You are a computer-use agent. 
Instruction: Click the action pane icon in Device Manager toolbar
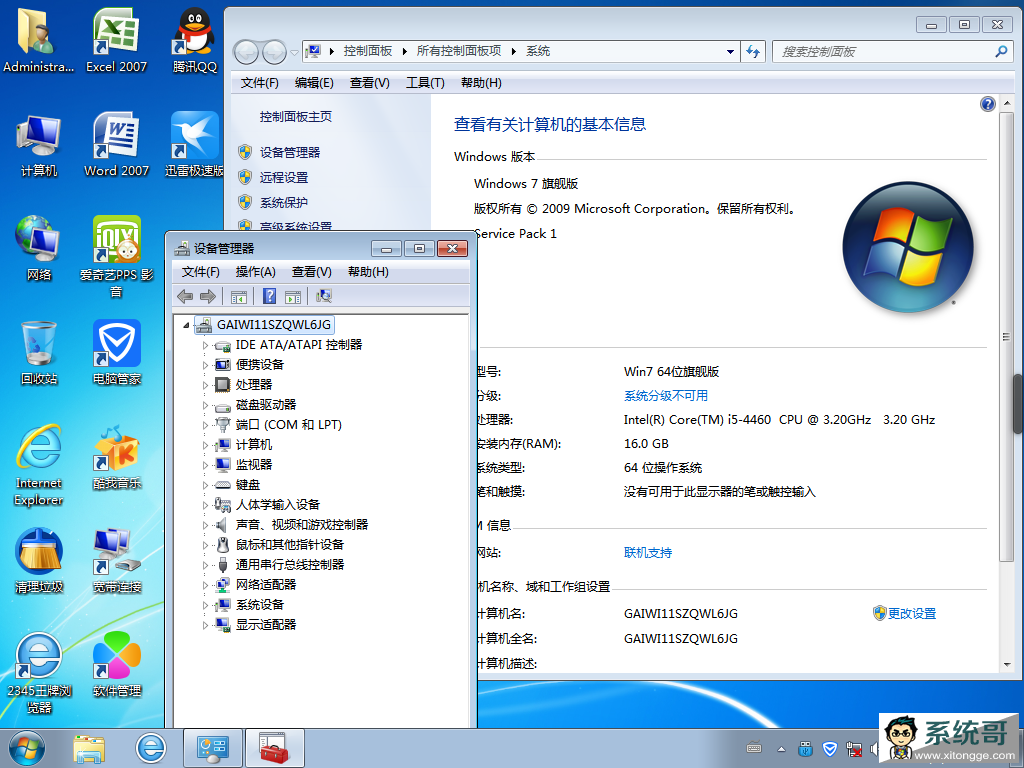coord(293,296)
